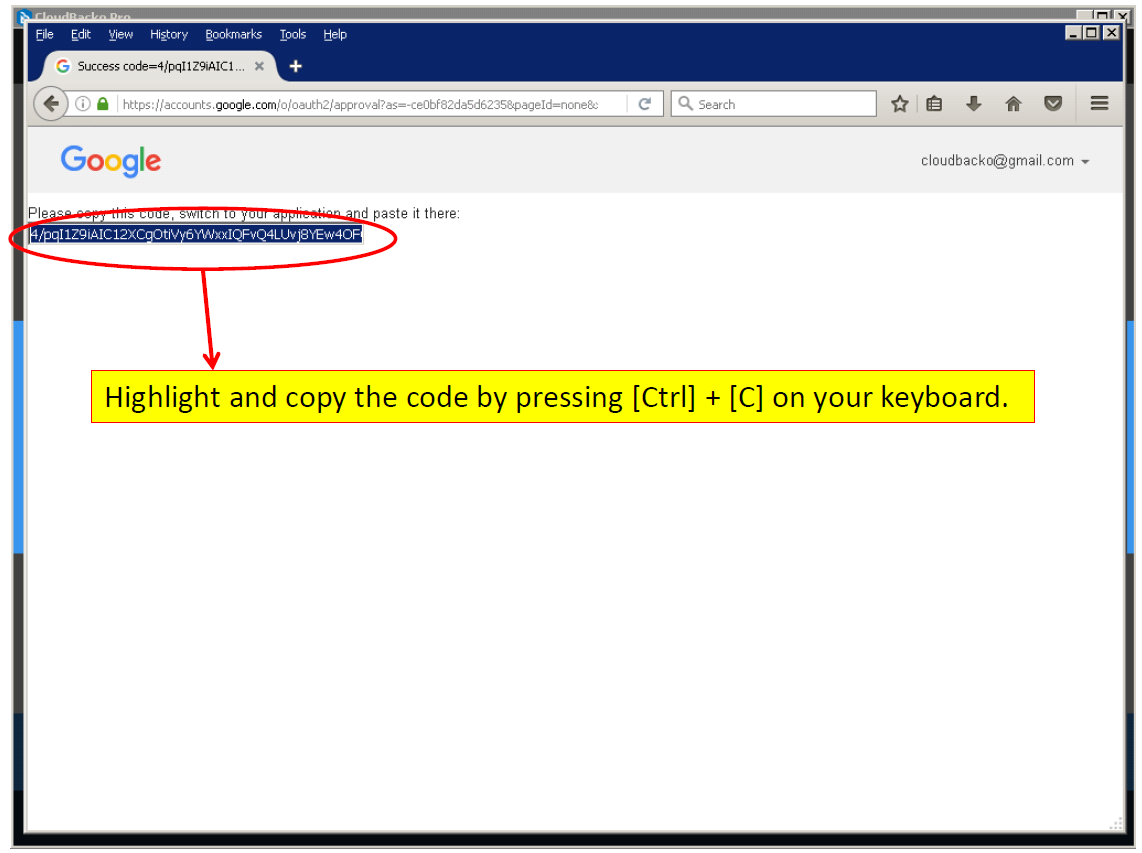Open the hamburger menu icon
The image size is (1142, 853).
coord(1100,103)
